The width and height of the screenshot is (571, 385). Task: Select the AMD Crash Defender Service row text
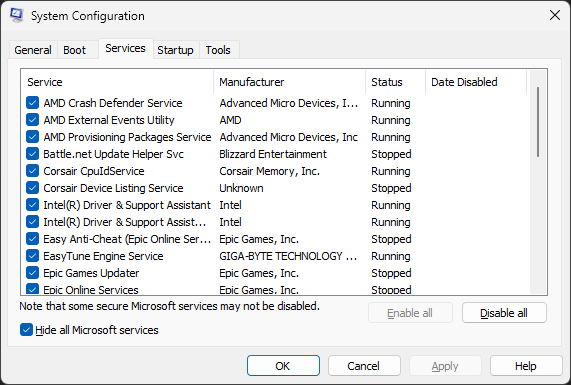(x=113, y=103)
